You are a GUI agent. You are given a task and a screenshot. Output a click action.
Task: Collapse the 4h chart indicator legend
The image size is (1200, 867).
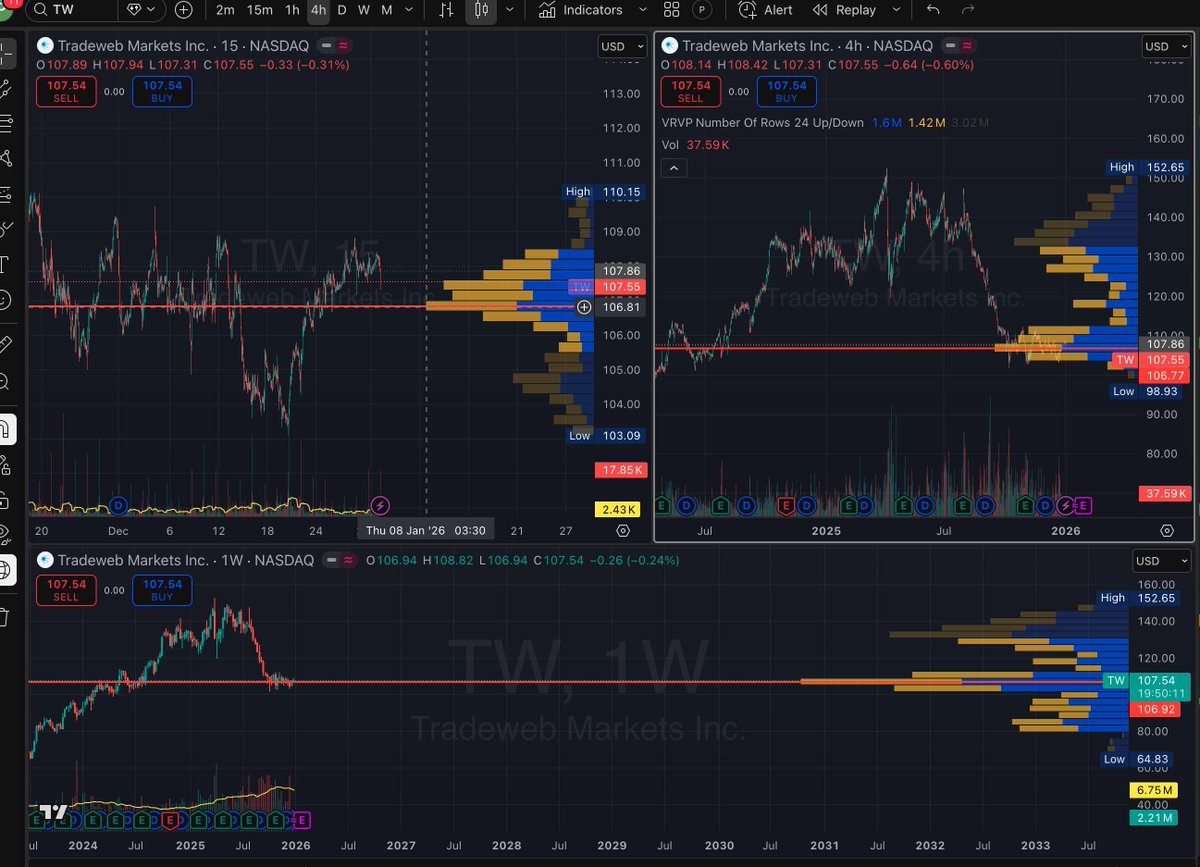click(674, 167)
